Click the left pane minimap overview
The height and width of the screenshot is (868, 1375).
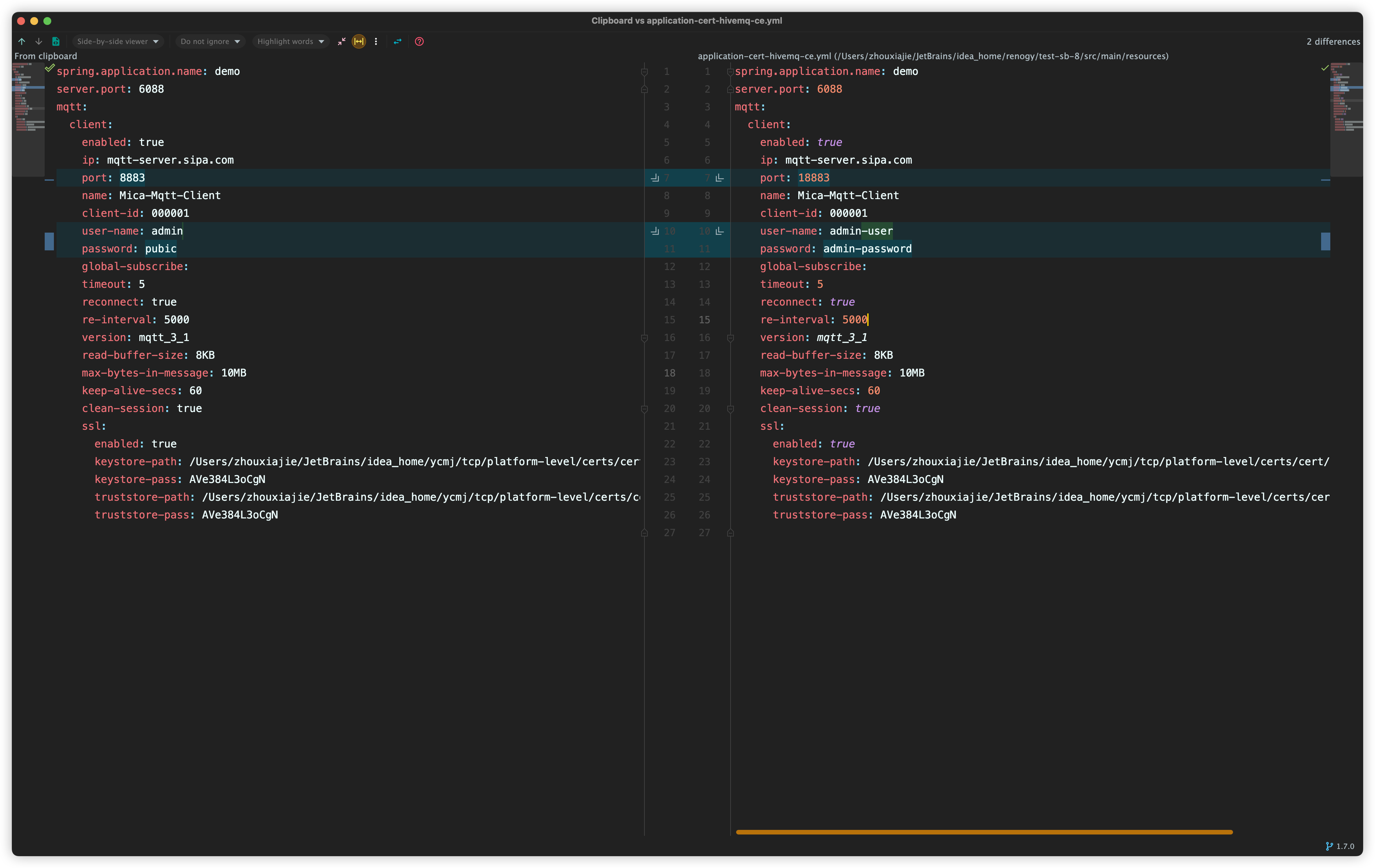pos(29,119)
